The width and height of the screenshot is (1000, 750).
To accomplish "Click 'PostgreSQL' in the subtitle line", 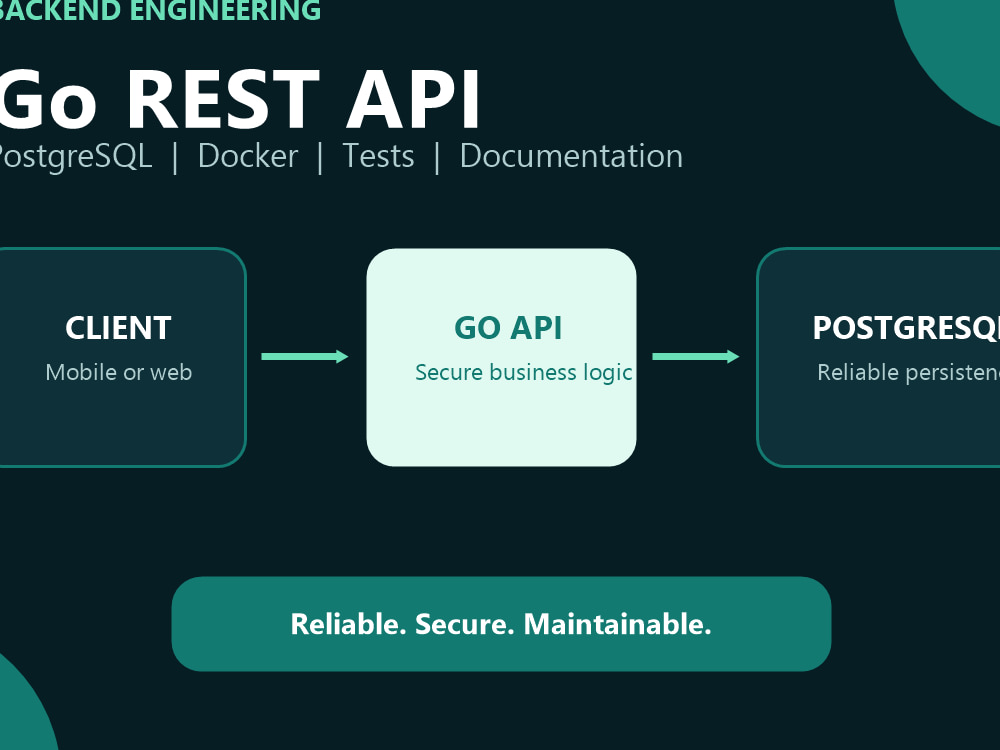I will pyautogui.click(x=76, y=157).
